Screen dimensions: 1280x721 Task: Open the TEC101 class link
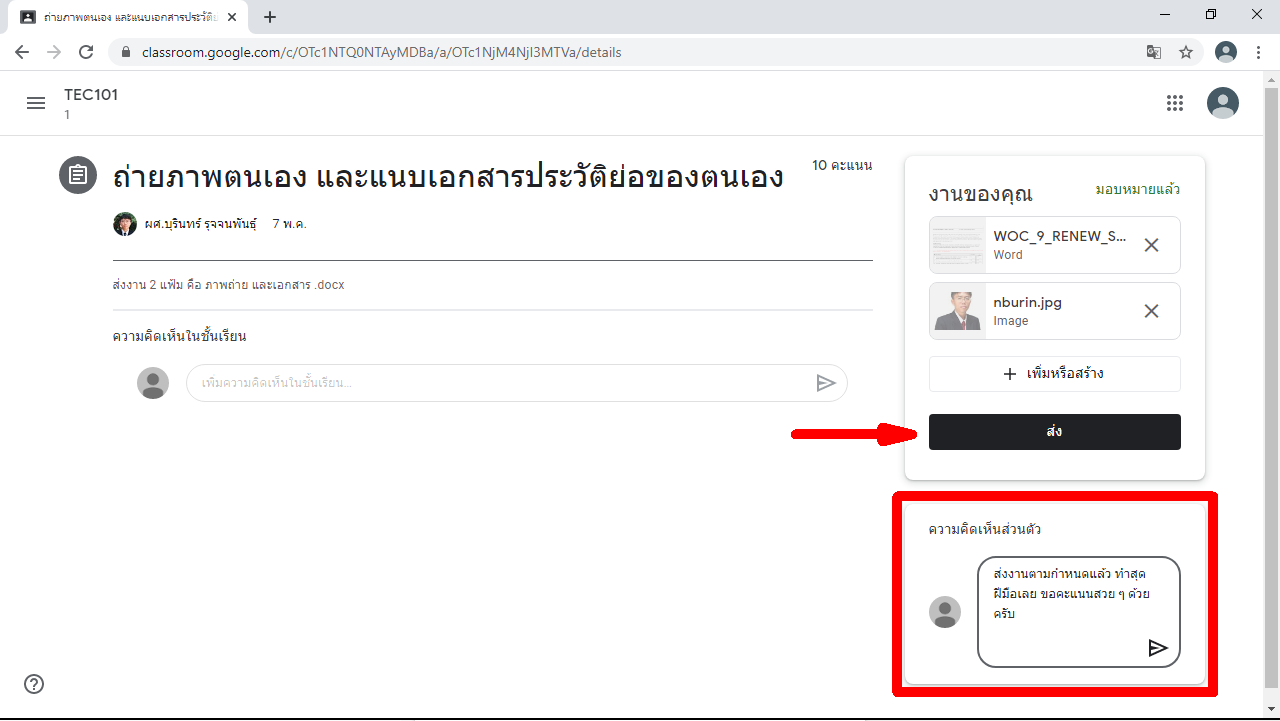pos(91,95)
